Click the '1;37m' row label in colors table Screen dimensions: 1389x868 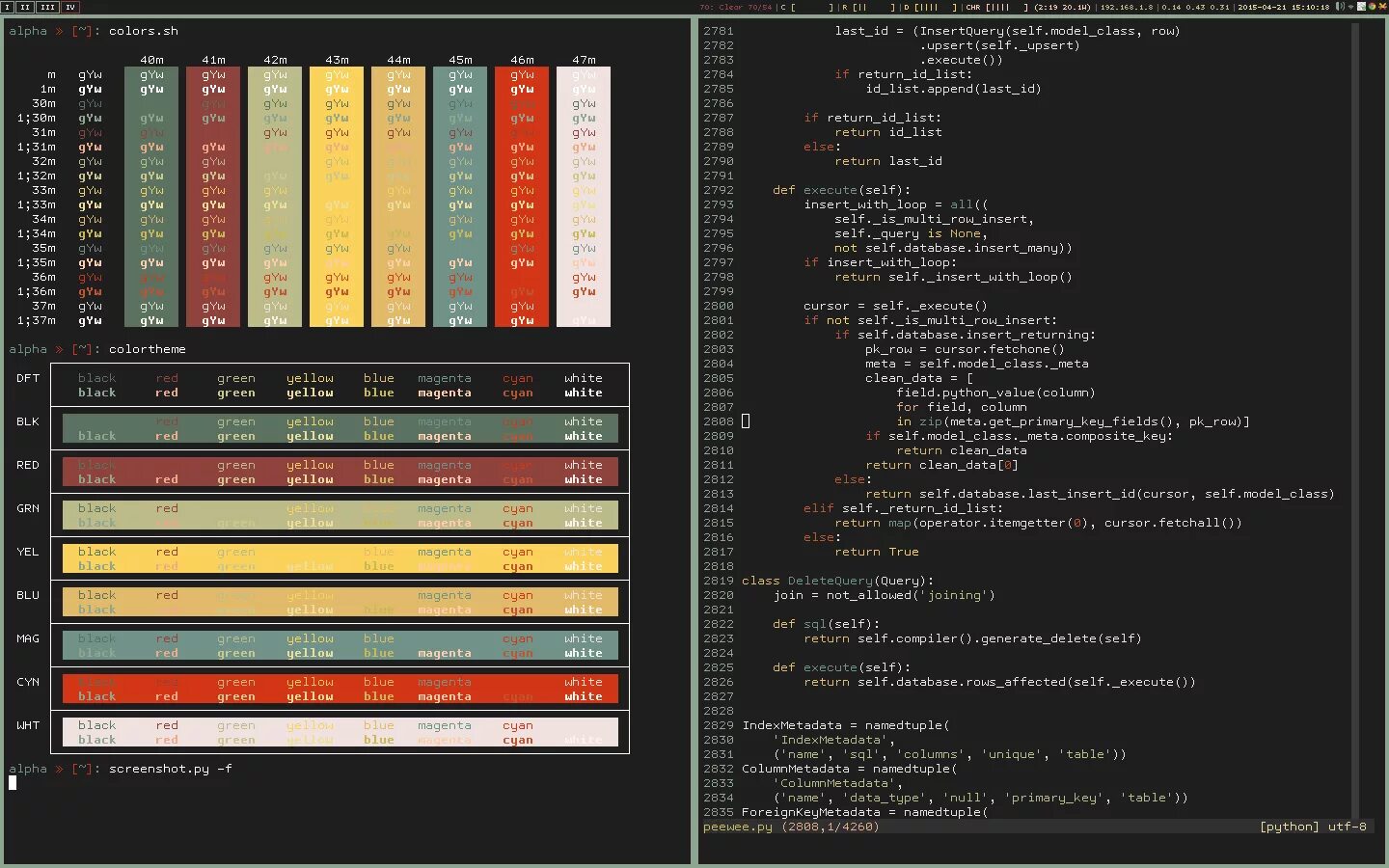[x=36, y=320]
